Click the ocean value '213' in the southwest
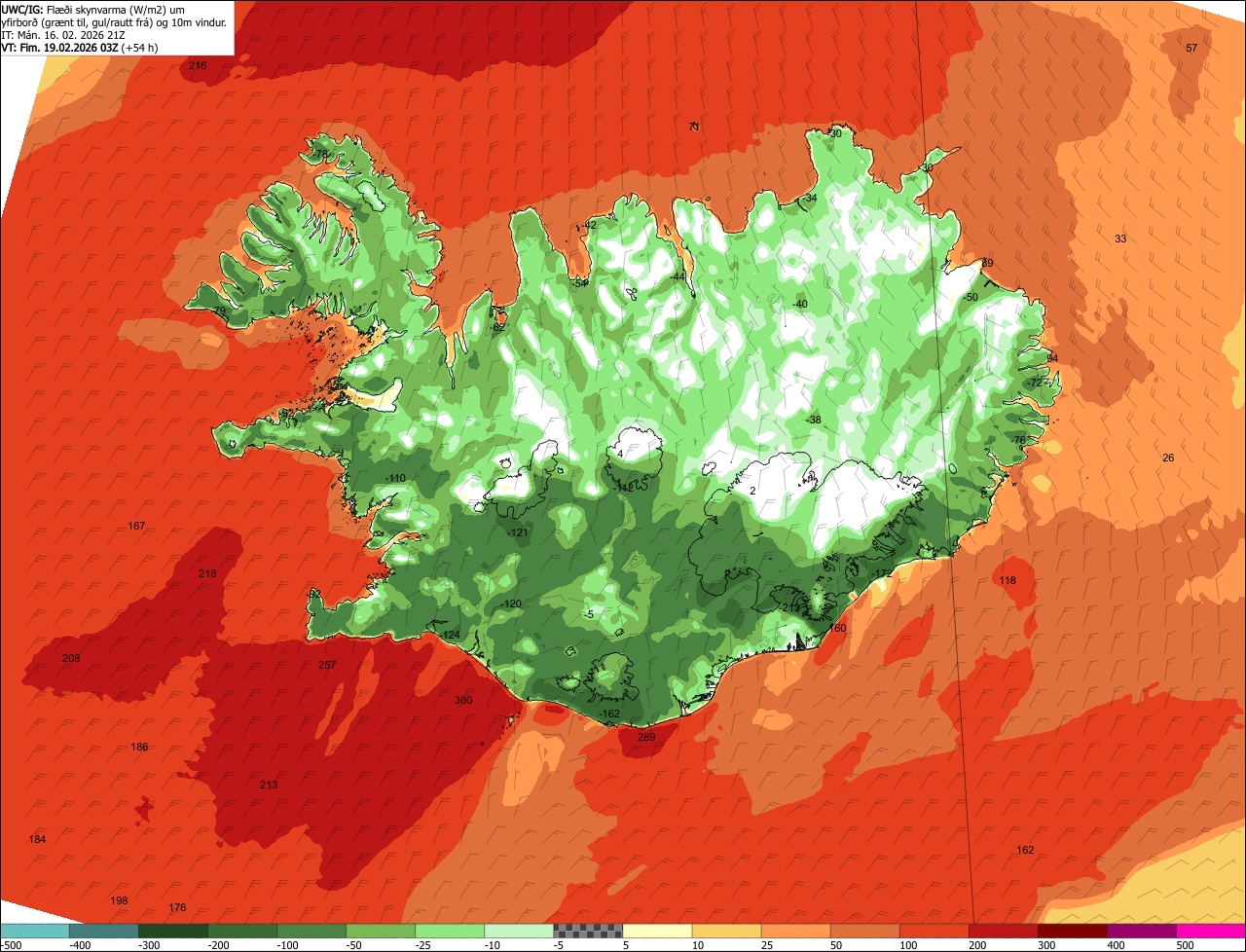This screenshot has height=952, width=1246. 269,785
